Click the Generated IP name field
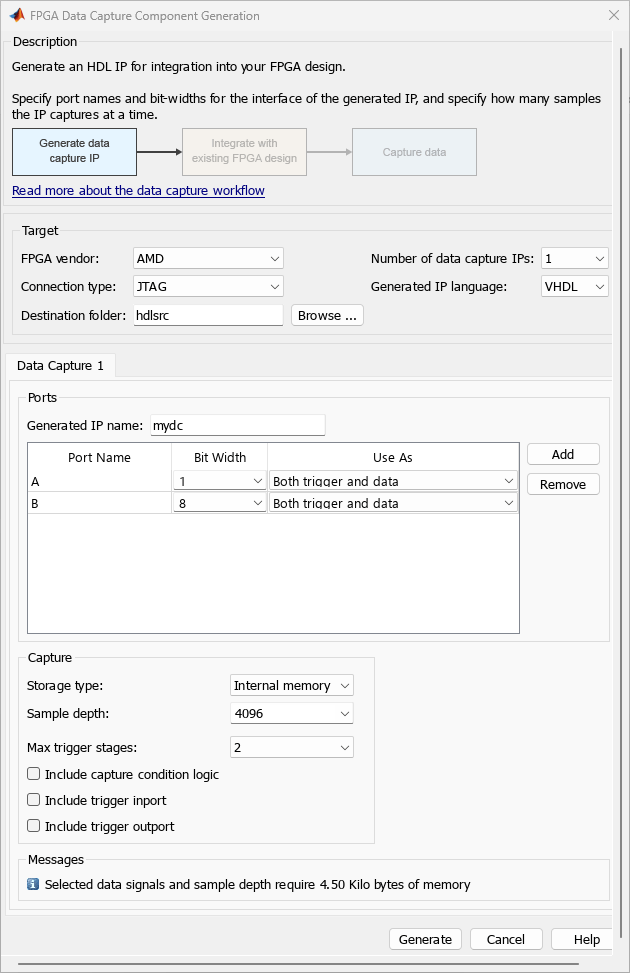630x973 pixels. [237, 425]
